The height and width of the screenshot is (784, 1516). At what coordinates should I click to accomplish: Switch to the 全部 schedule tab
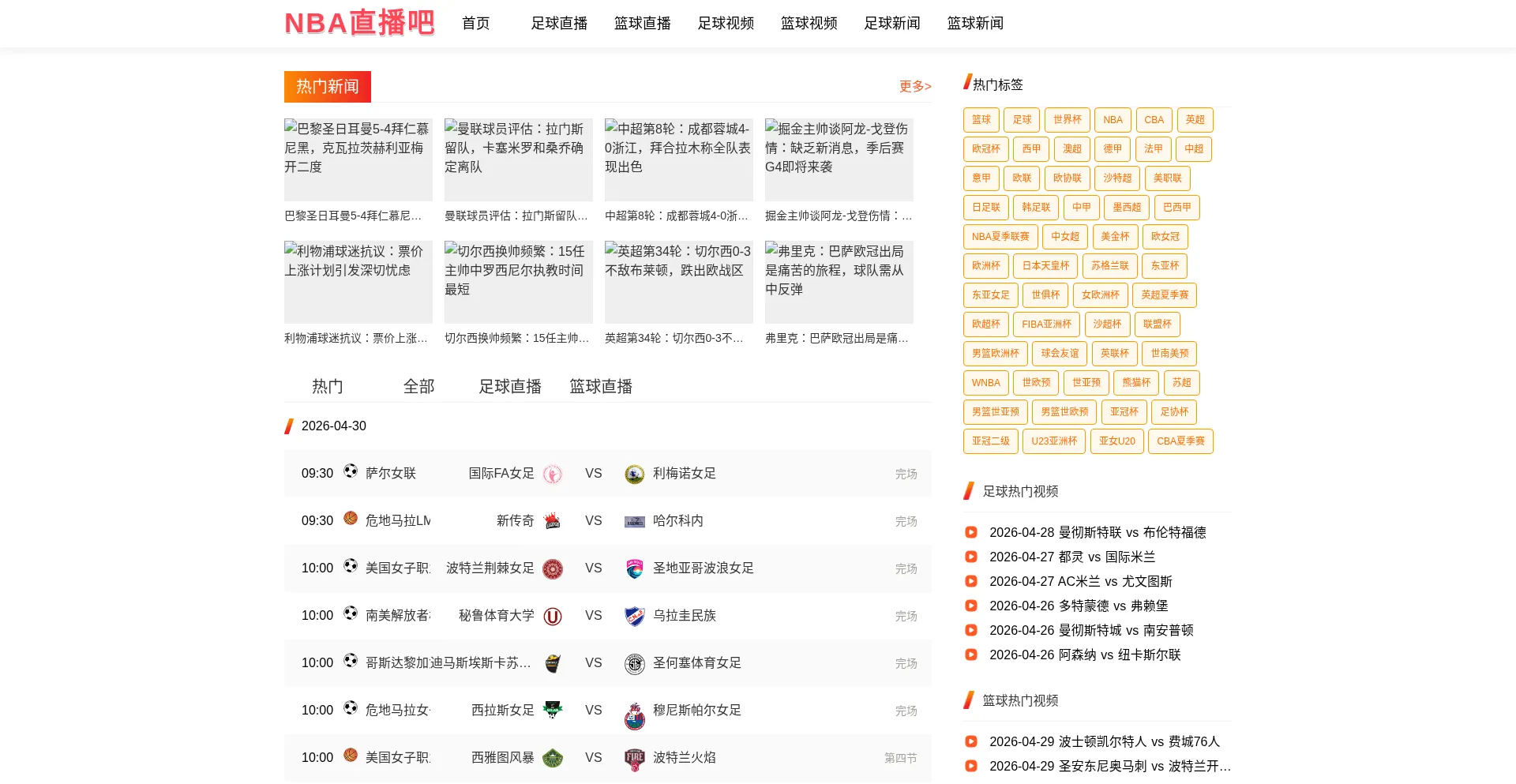tap(419, 386)
